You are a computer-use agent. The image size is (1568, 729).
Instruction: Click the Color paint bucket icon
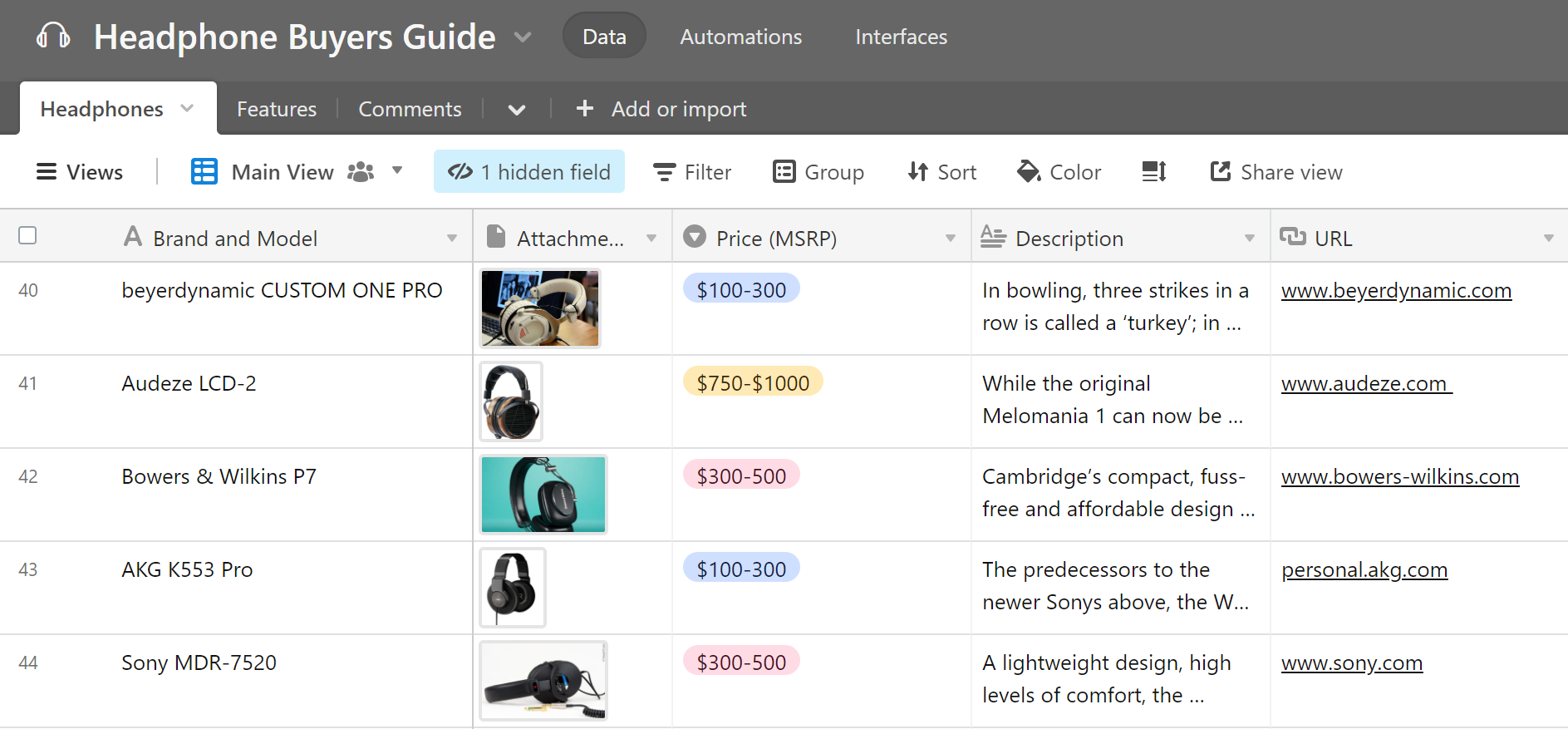pos(1029,171)
